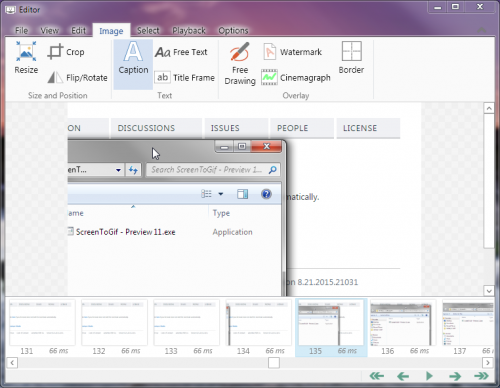Image resolution: width=500 pixels, height=388 pixels.
Task: Switch to the Playback tab
Action: coord(189,30)
